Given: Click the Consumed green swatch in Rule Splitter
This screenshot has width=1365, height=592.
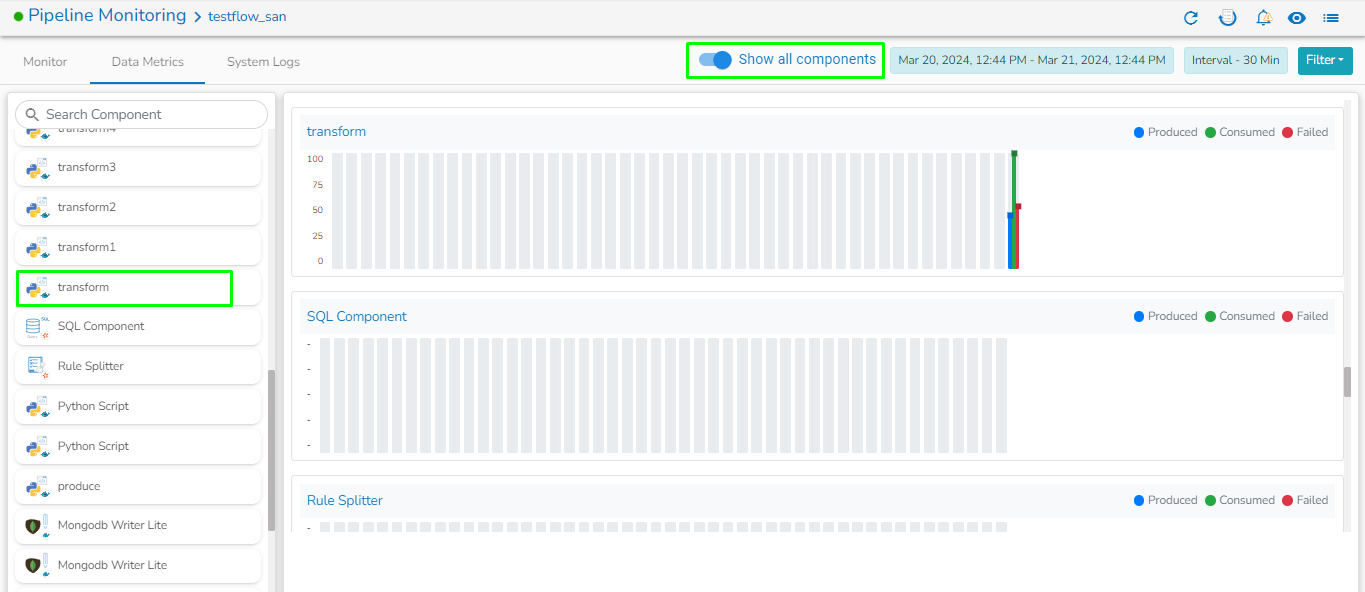Looking at the screenshot, I should (1210, 500).
